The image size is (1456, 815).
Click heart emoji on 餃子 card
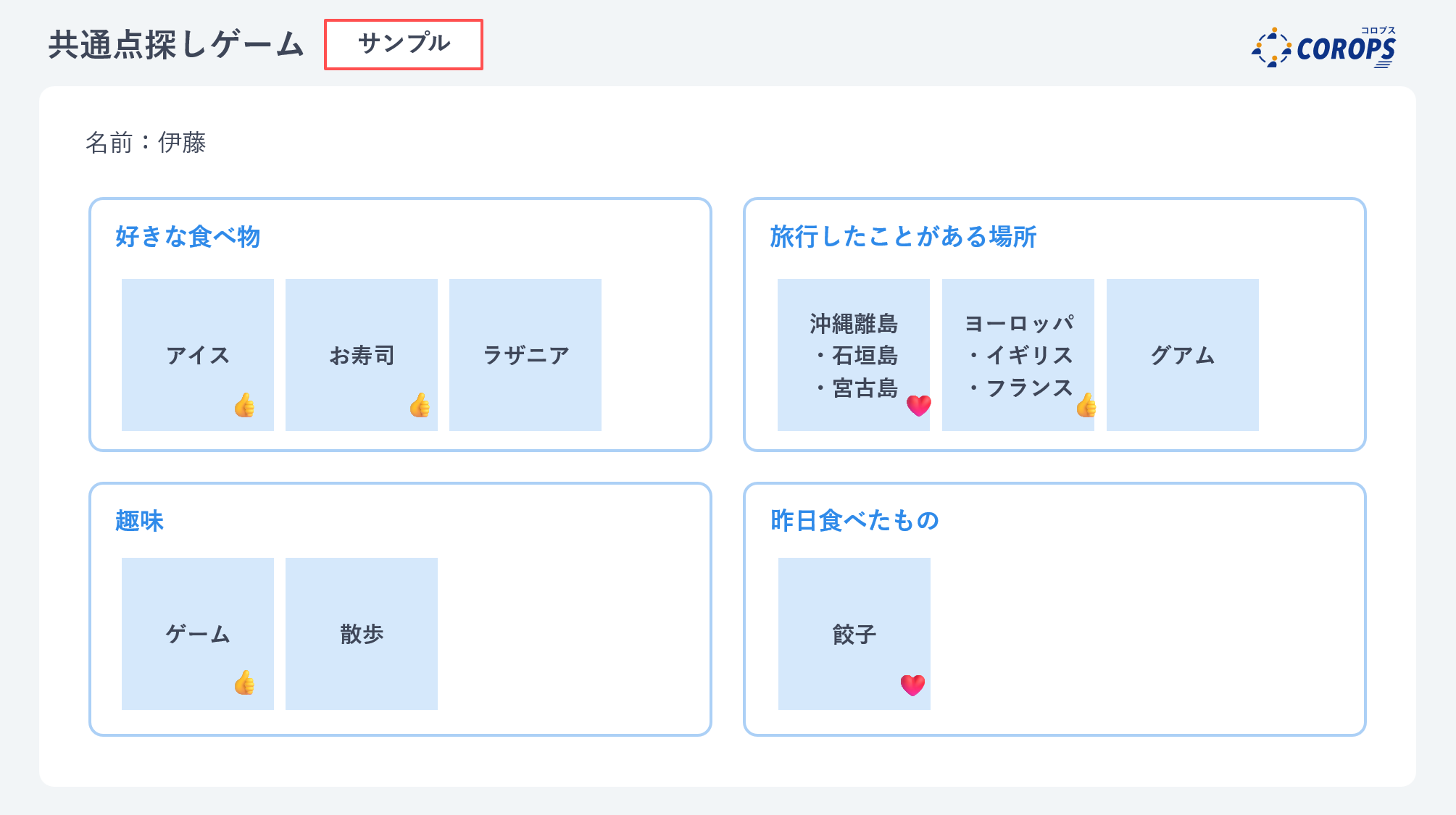[912, 685]
